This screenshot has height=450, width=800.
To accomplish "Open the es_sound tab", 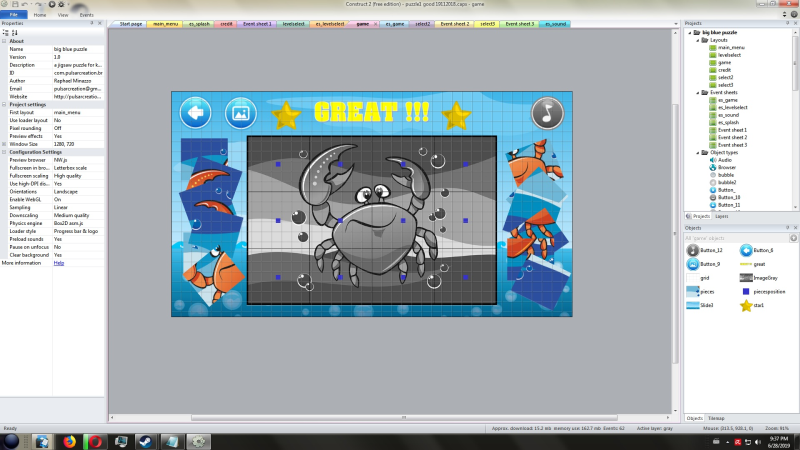I will click(555, 24).
